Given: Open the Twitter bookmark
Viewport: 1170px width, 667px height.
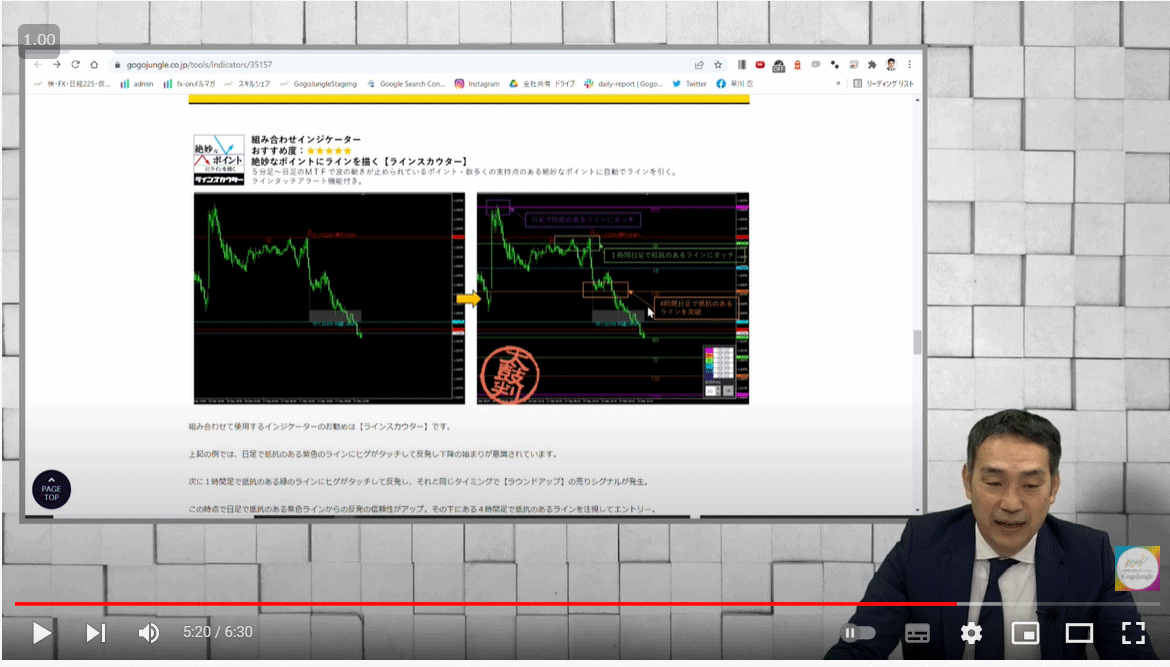Looking at the screenshot, I should click(x=690, y=84).
